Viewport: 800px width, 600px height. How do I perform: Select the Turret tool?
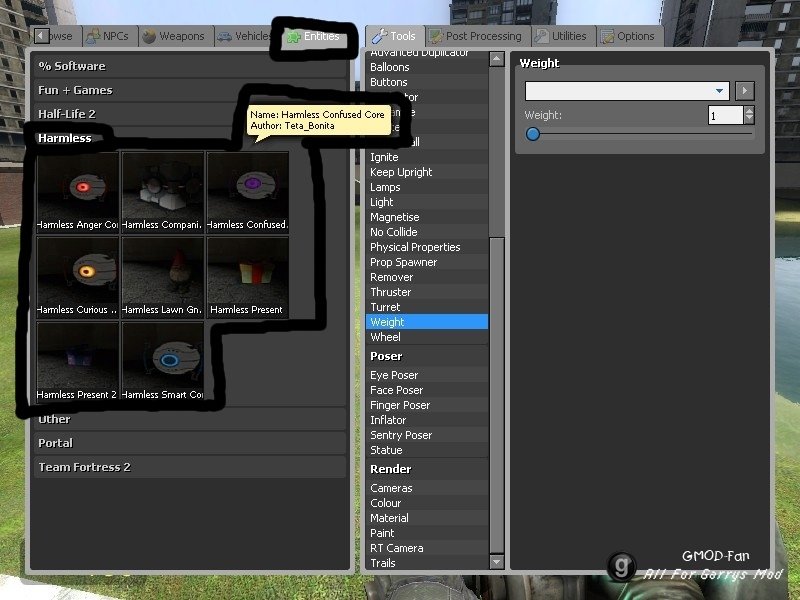click(427, 307)
